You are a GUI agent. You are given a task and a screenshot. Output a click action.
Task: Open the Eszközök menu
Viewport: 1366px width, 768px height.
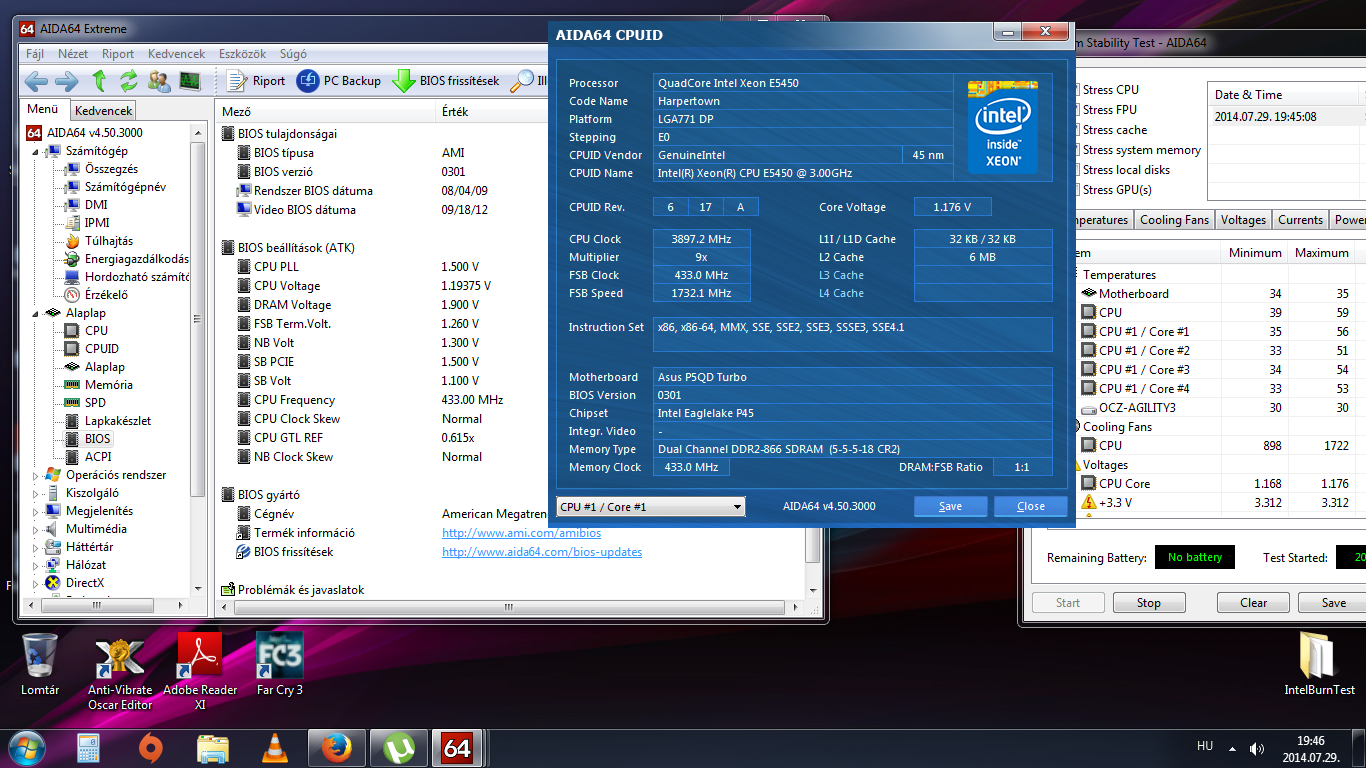coord(243,54)
